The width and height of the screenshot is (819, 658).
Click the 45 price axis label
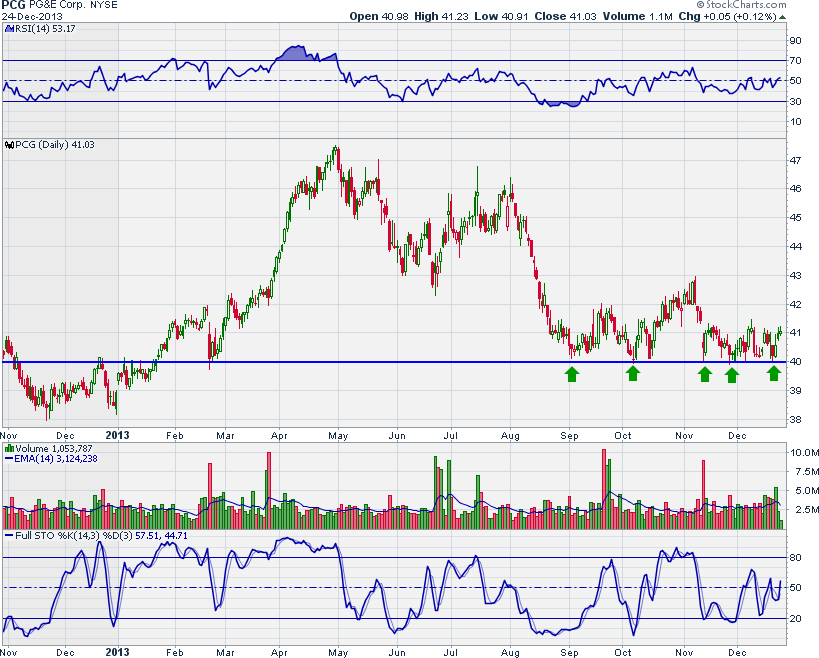tap(795, 217)
